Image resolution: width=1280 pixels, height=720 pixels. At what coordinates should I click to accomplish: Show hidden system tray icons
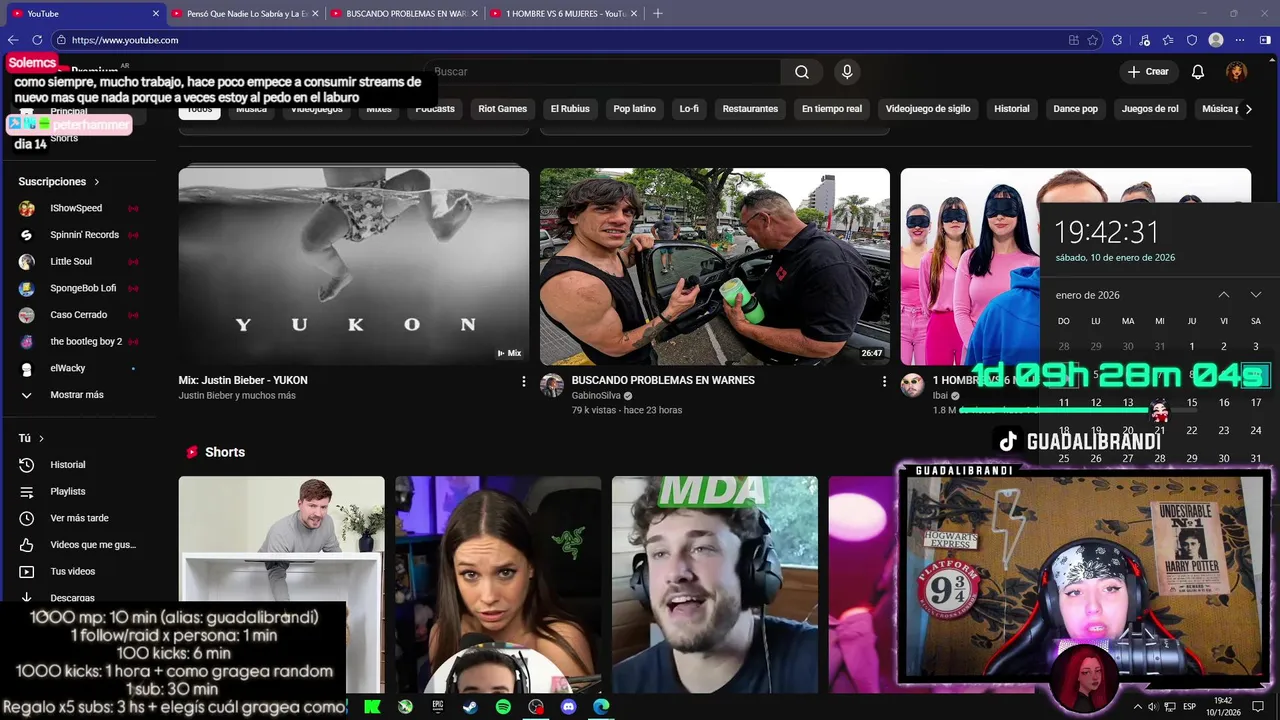[x=1137, y=707]
